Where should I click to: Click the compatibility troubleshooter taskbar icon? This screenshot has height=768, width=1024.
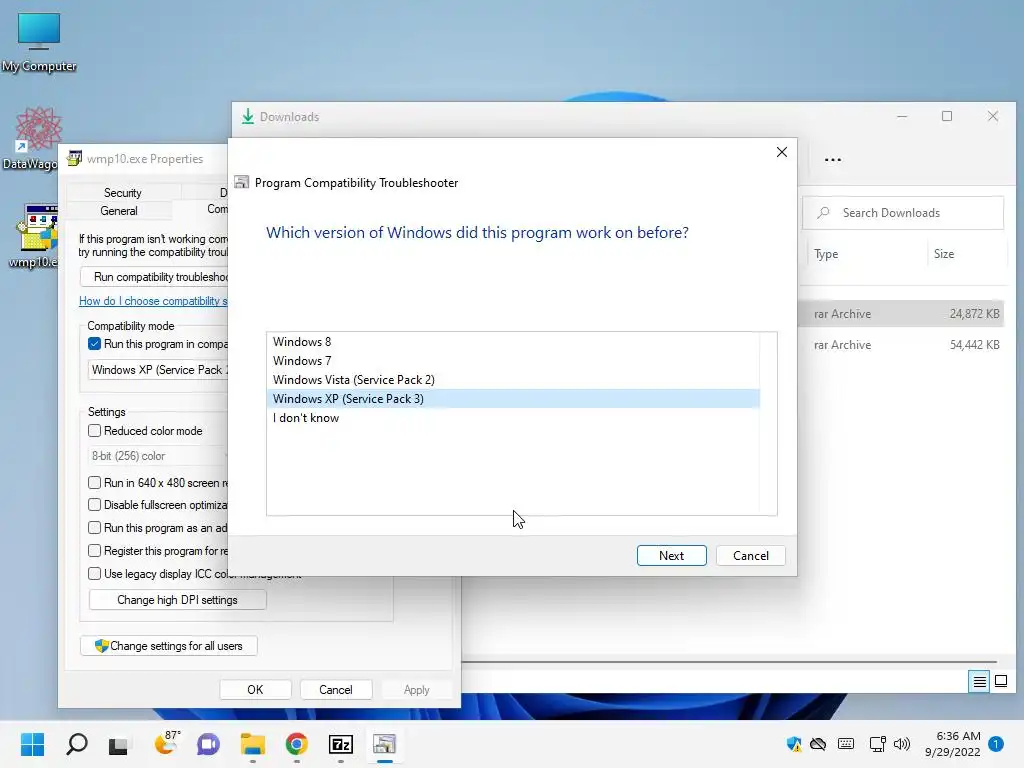[x=385, y=744]
